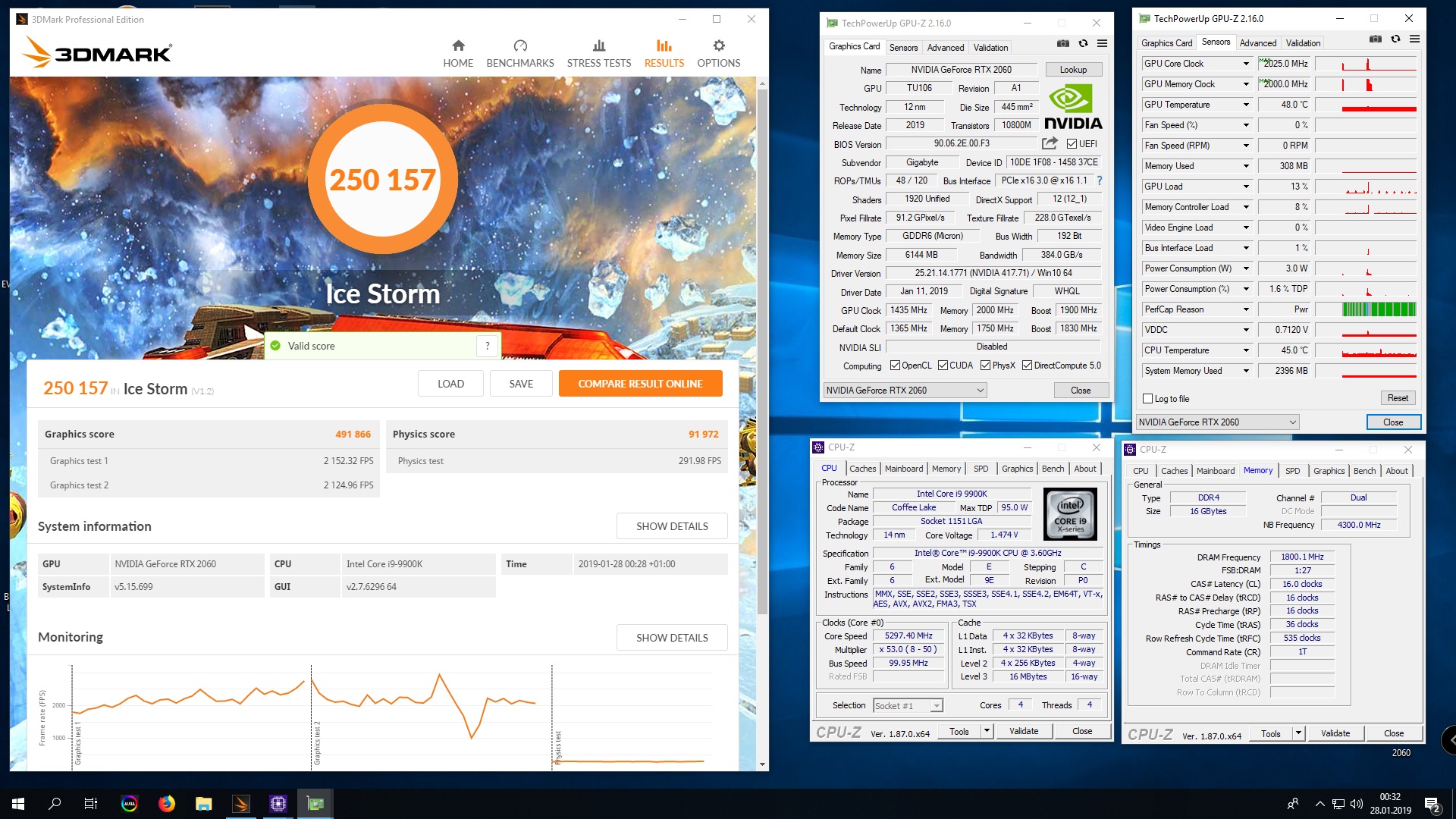The image size is (1456, 819).
Task: Toggle UEFI checkbox in GPU-Z
Action: pos(1072,144)
